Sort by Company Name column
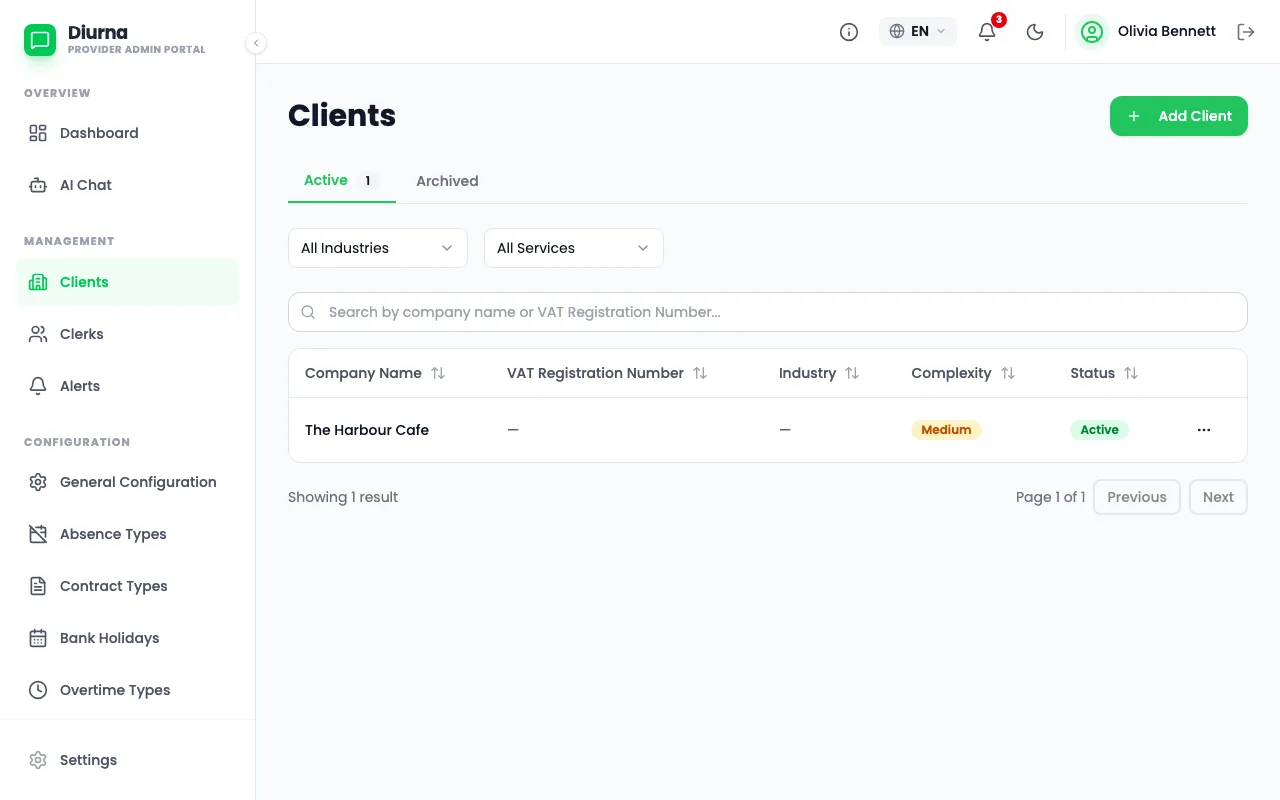This screenshot has height=800, width=1280. 375,373
